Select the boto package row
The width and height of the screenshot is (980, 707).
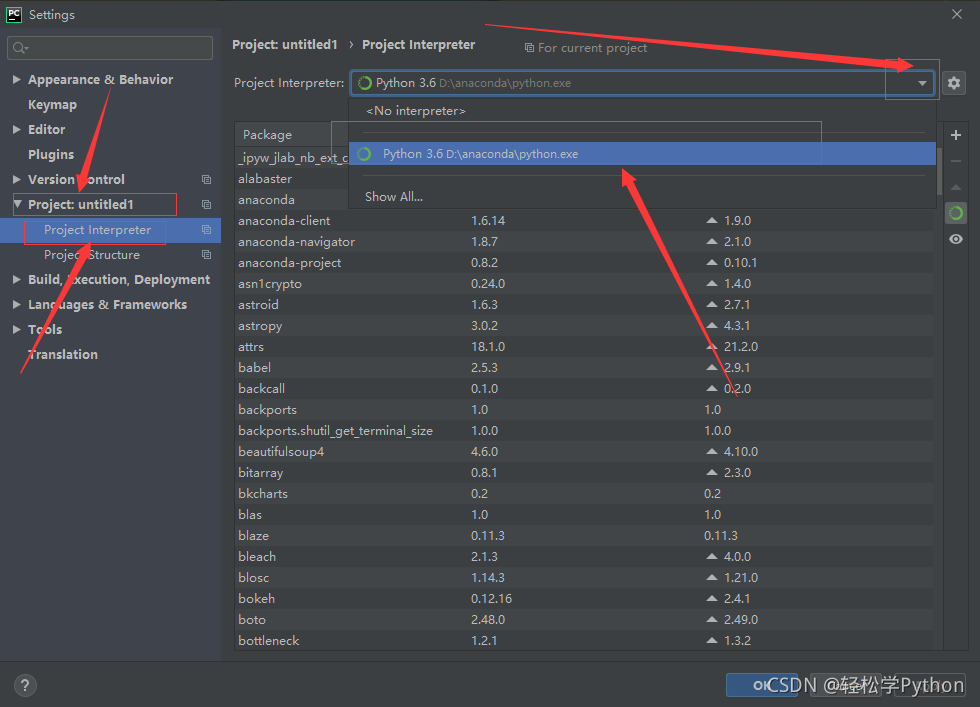[x=584, y=619]
